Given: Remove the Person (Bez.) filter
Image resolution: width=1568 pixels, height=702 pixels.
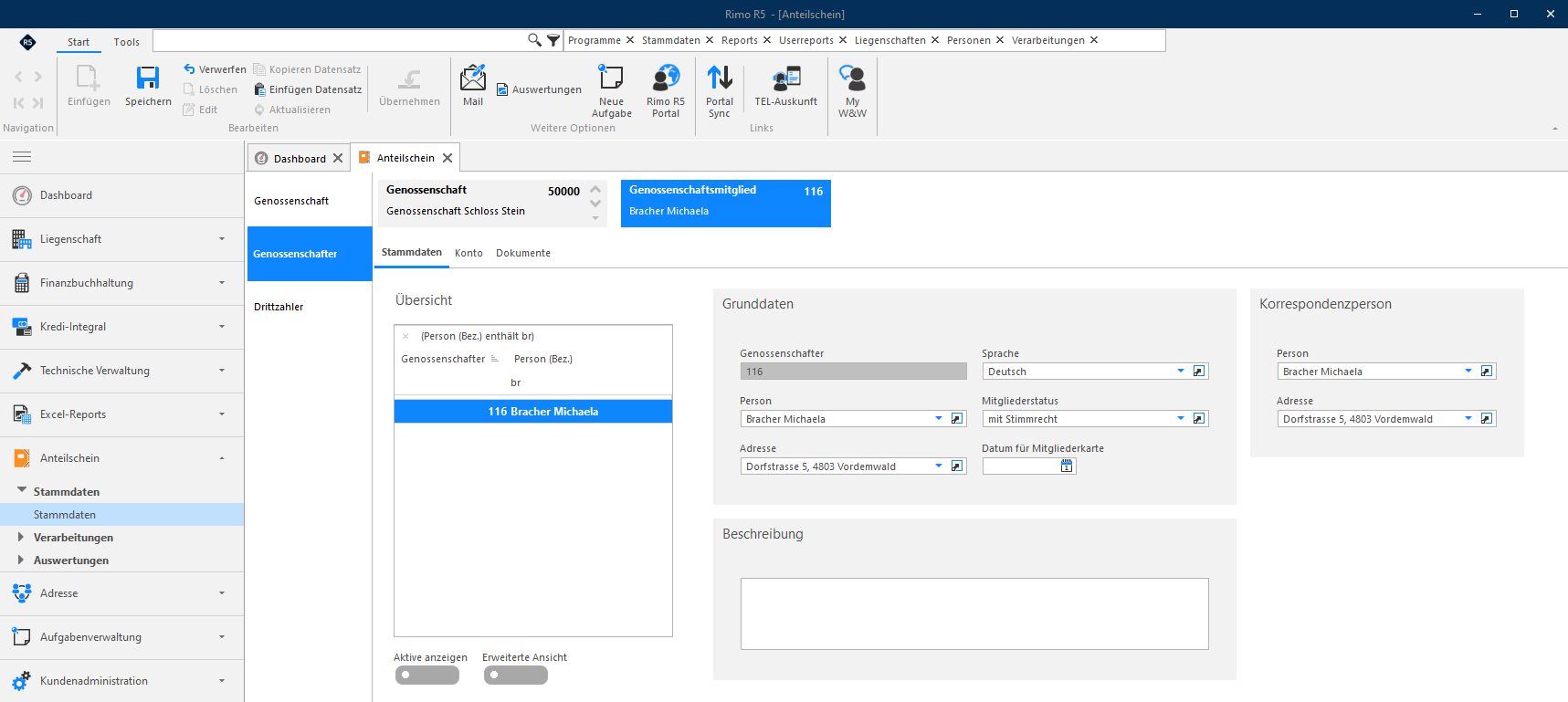Looking at the screenshot, I should [x=405, y=336].
